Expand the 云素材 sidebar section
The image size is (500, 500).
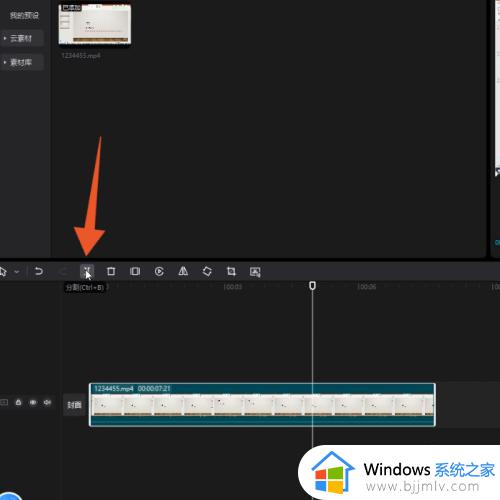click(21, 38)
